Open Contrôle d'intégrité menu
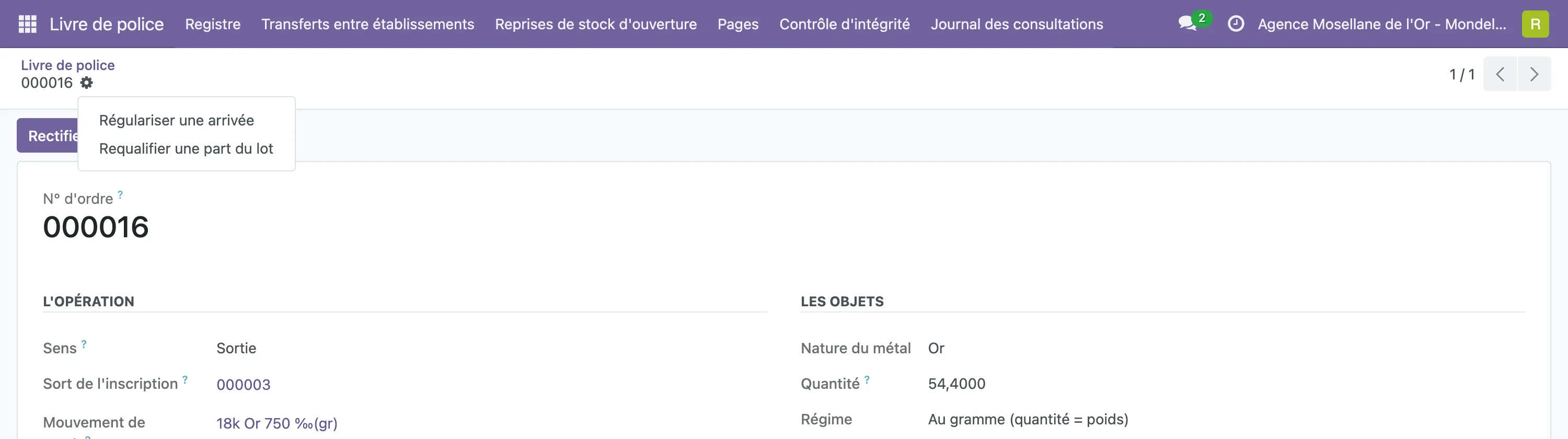Screen dimensions: 1568x439 pos(844,25)
